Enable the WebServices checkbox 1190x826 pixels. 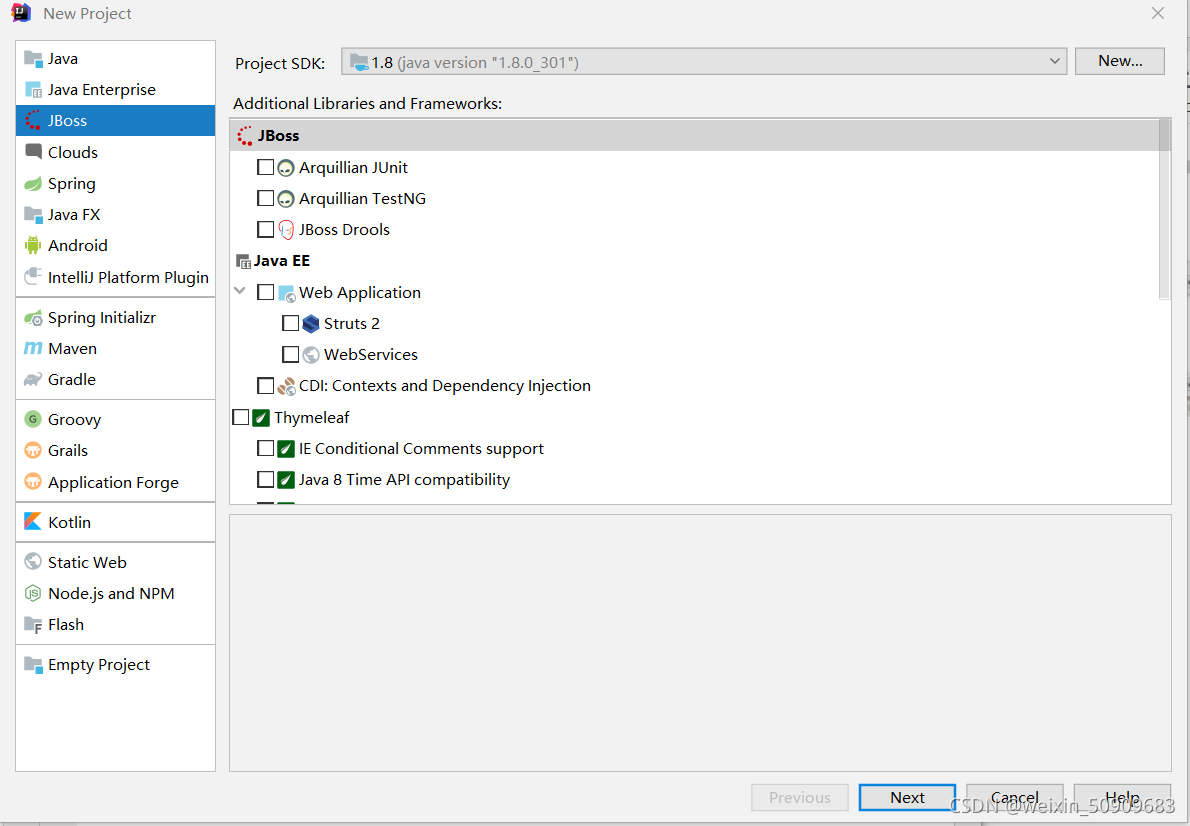pyautogui.click(x=291, y=355)
